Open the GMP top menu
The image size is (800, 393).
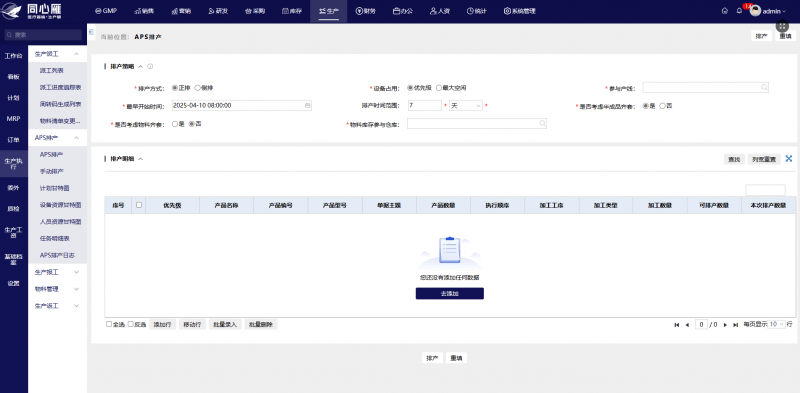(x=106, y=11)
